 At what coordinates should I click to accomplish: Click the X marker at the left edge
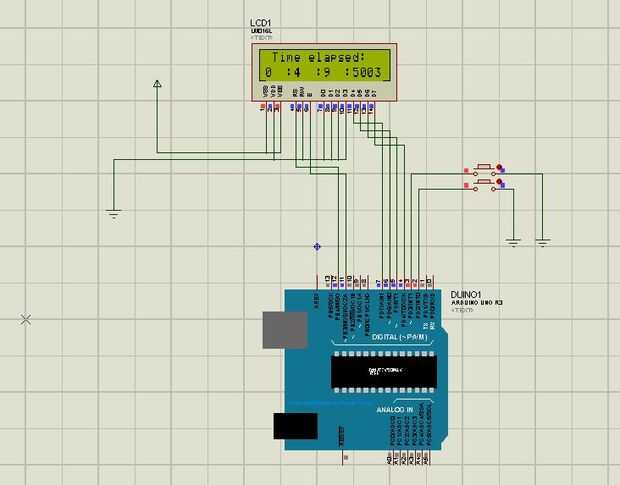[26, 319]
